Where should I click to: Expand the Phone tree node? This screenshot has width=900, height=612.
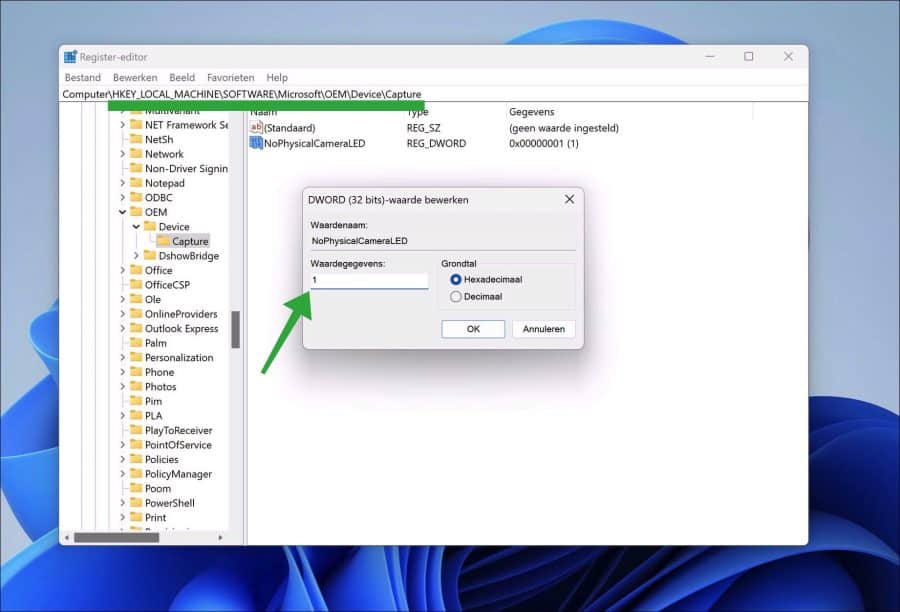tap(122, 372)
